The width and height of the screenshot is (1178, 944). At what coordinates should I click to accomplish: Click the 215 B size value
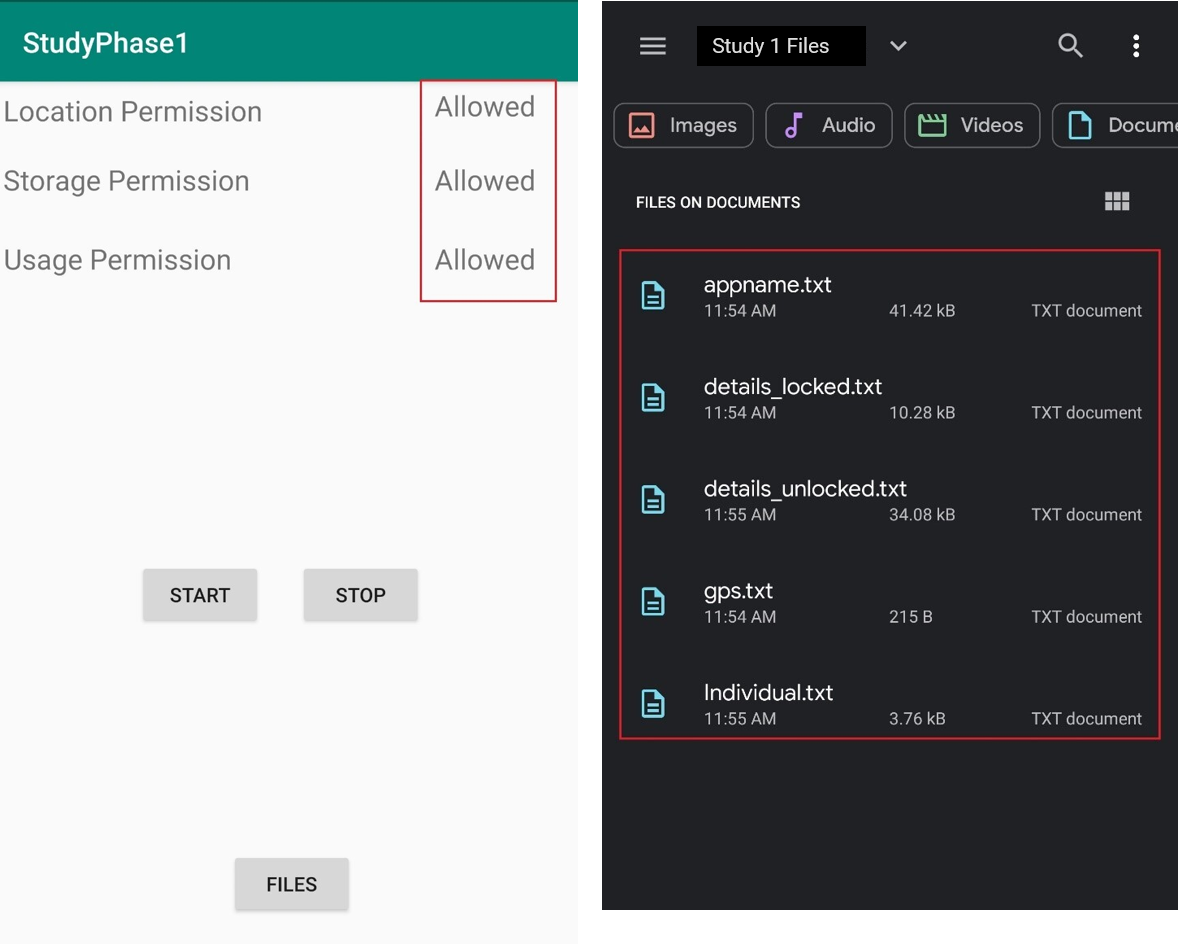tap(911, 617)
